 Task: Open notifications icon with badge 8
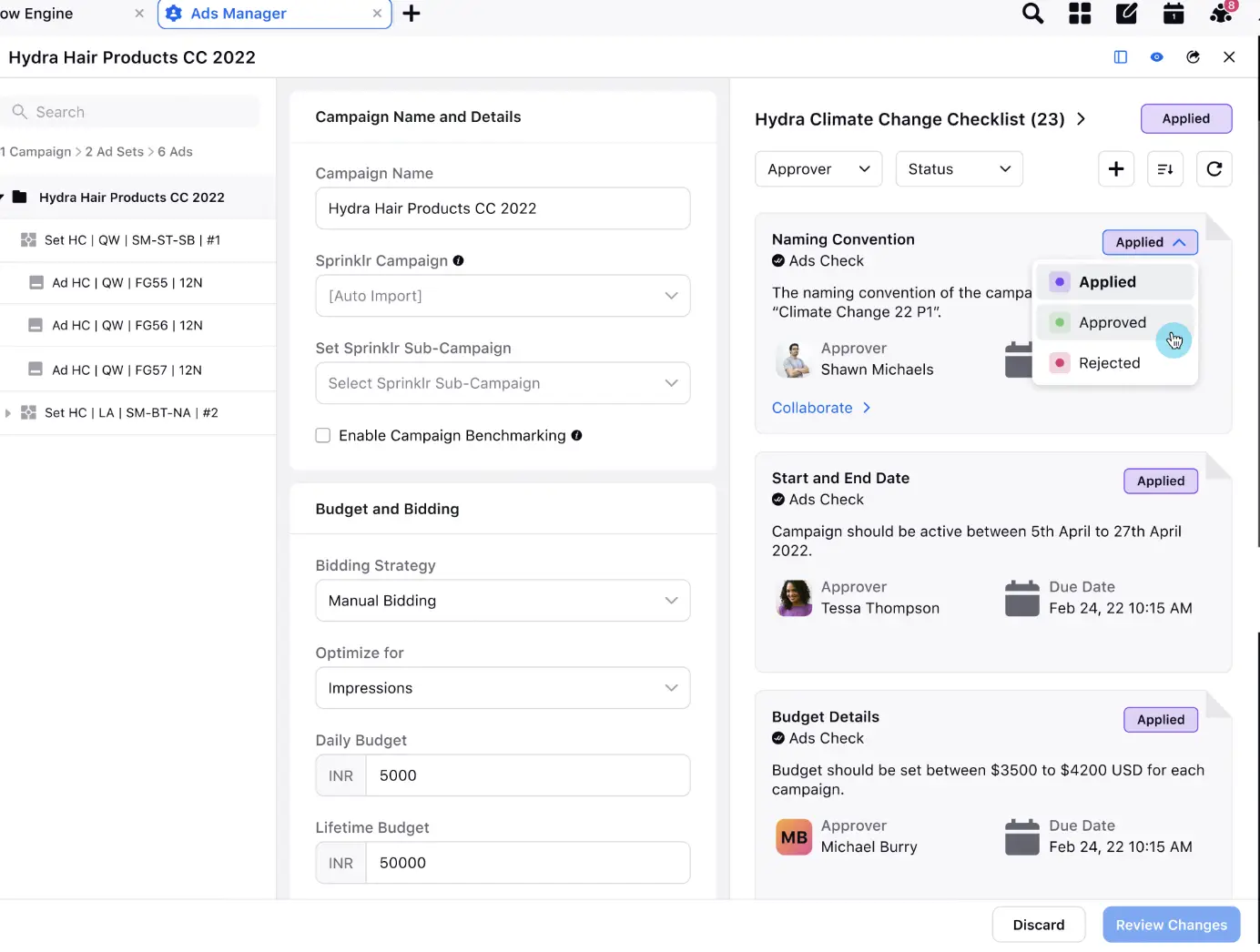tap(1223, 13)
